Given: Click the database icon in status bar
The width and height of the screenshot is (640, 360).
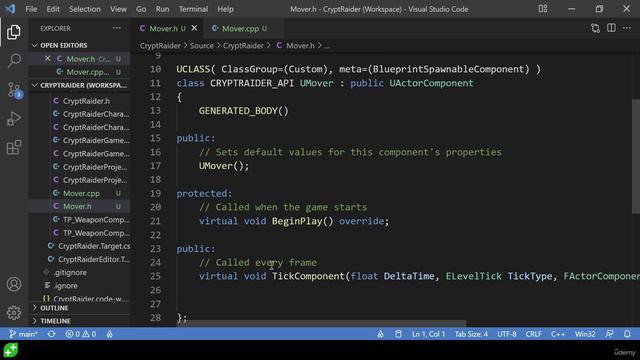Looking at the screenshot, I should [398, 334].
